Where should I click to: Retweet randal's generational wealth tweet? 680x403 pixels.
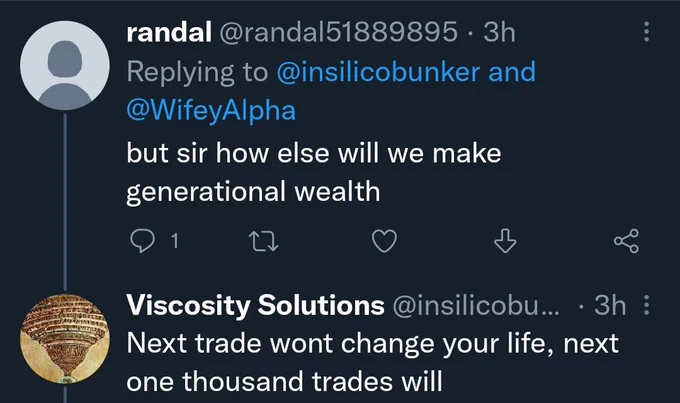click(263, 241)
